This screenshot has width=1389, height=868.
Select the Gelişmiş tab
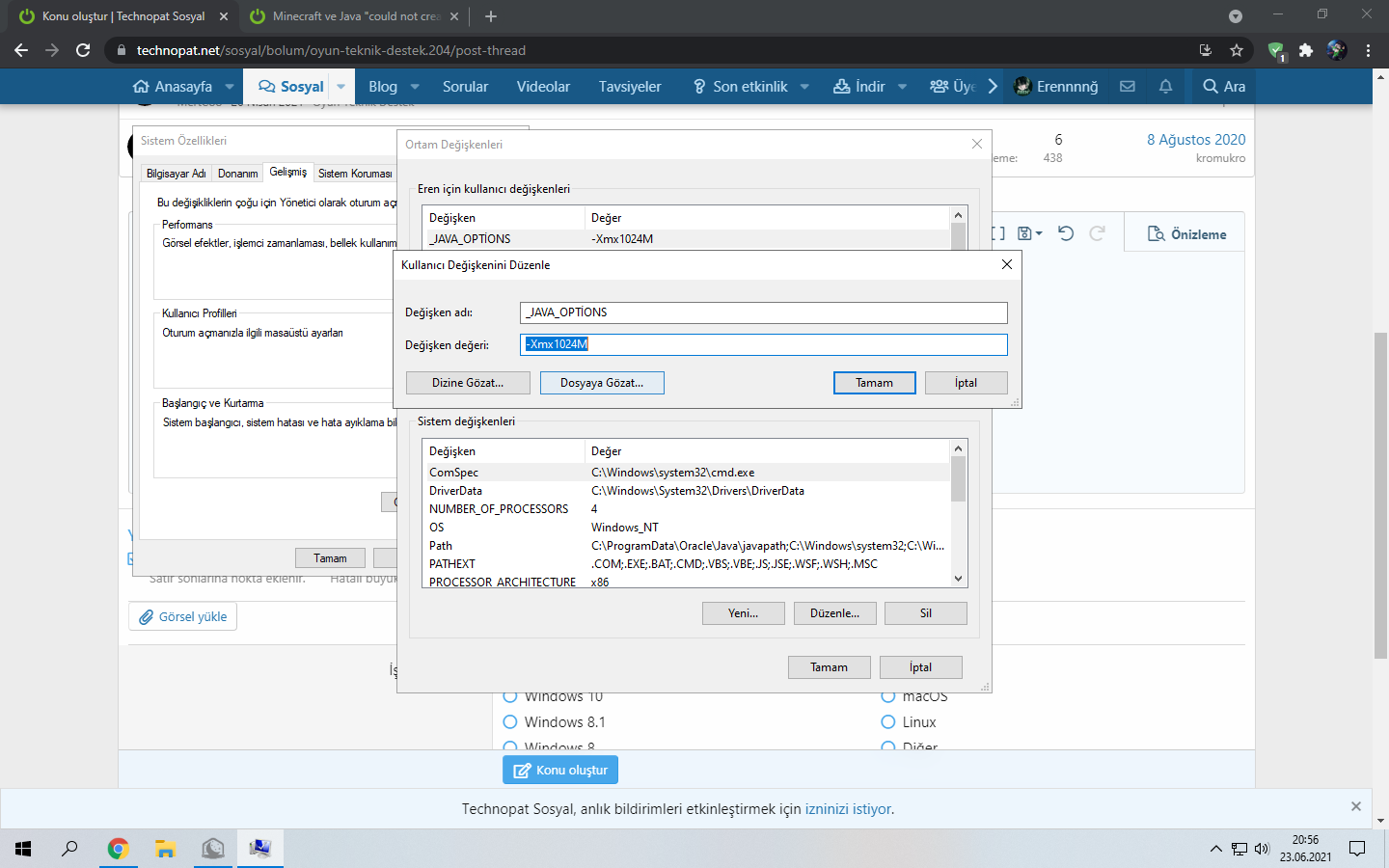point(287,172)
